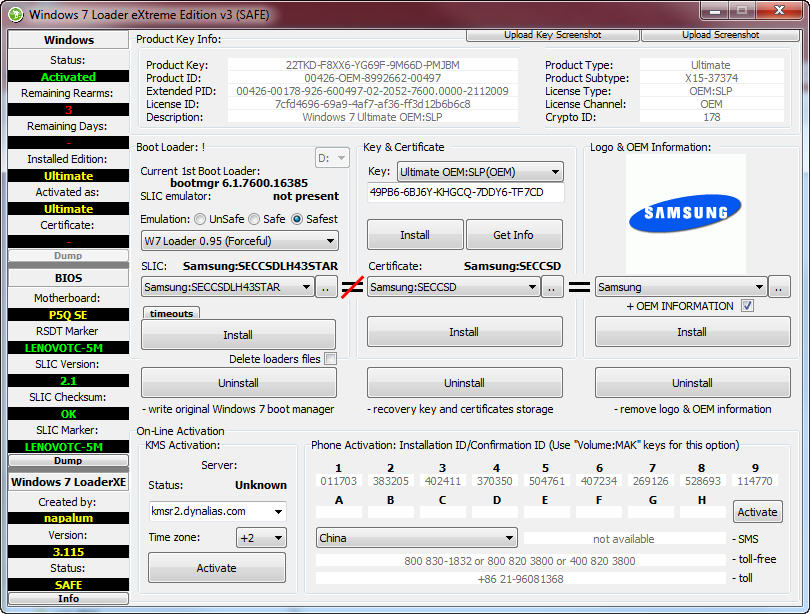Open the China country dropdown
810x614 pixels.
point(416,538)
